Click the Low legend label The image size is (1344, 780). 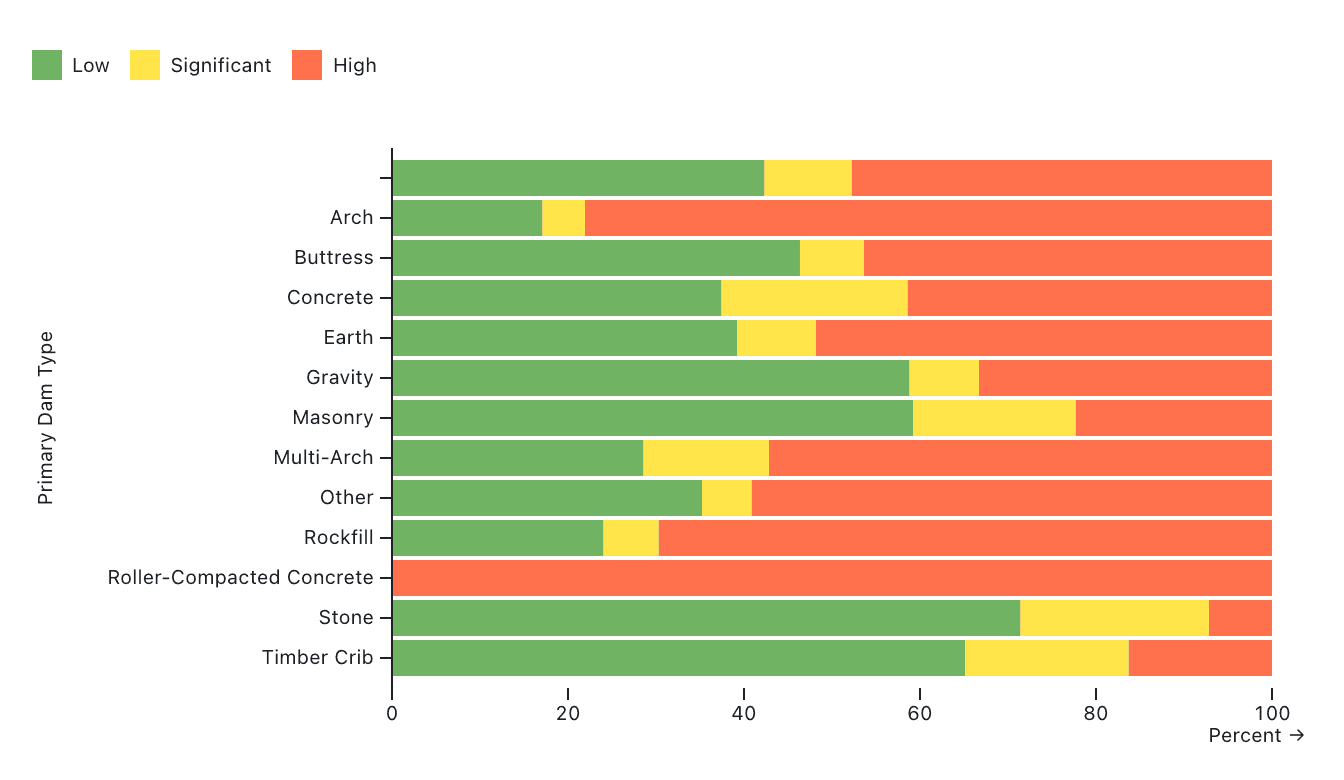91,66
